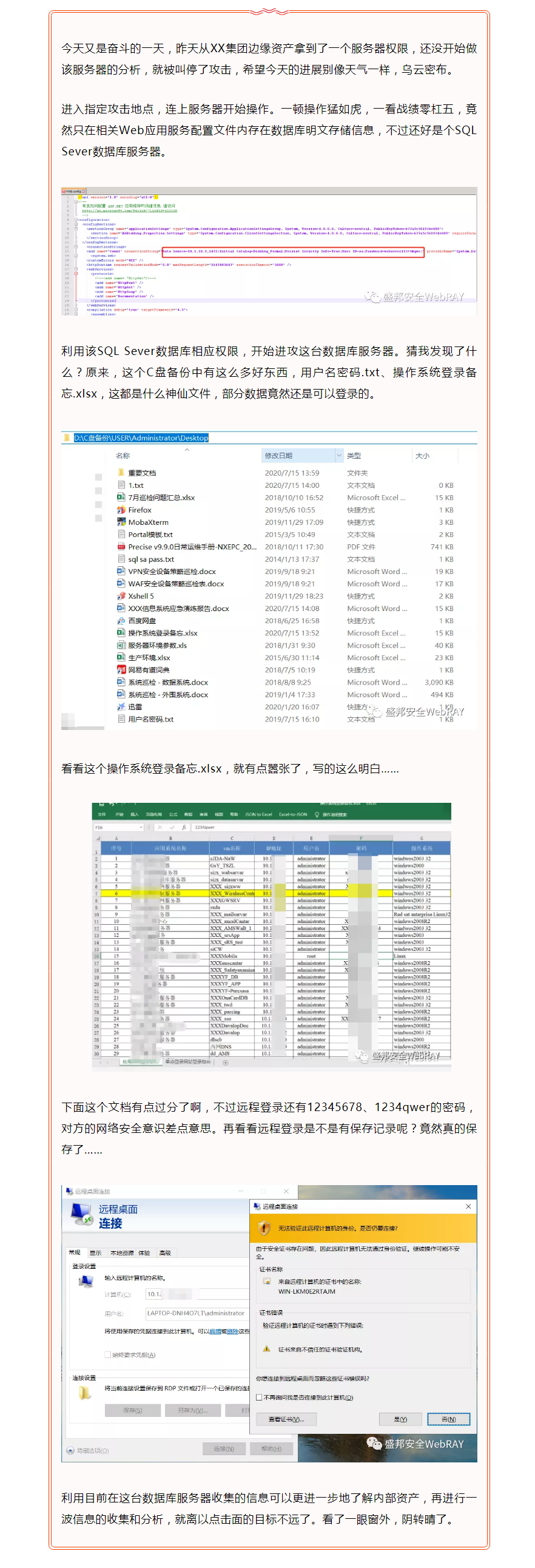This screenshot has width=535, height=1568.
Task: Open the 修改日期 column filter dropdown arrow
Action: (338, 455)
